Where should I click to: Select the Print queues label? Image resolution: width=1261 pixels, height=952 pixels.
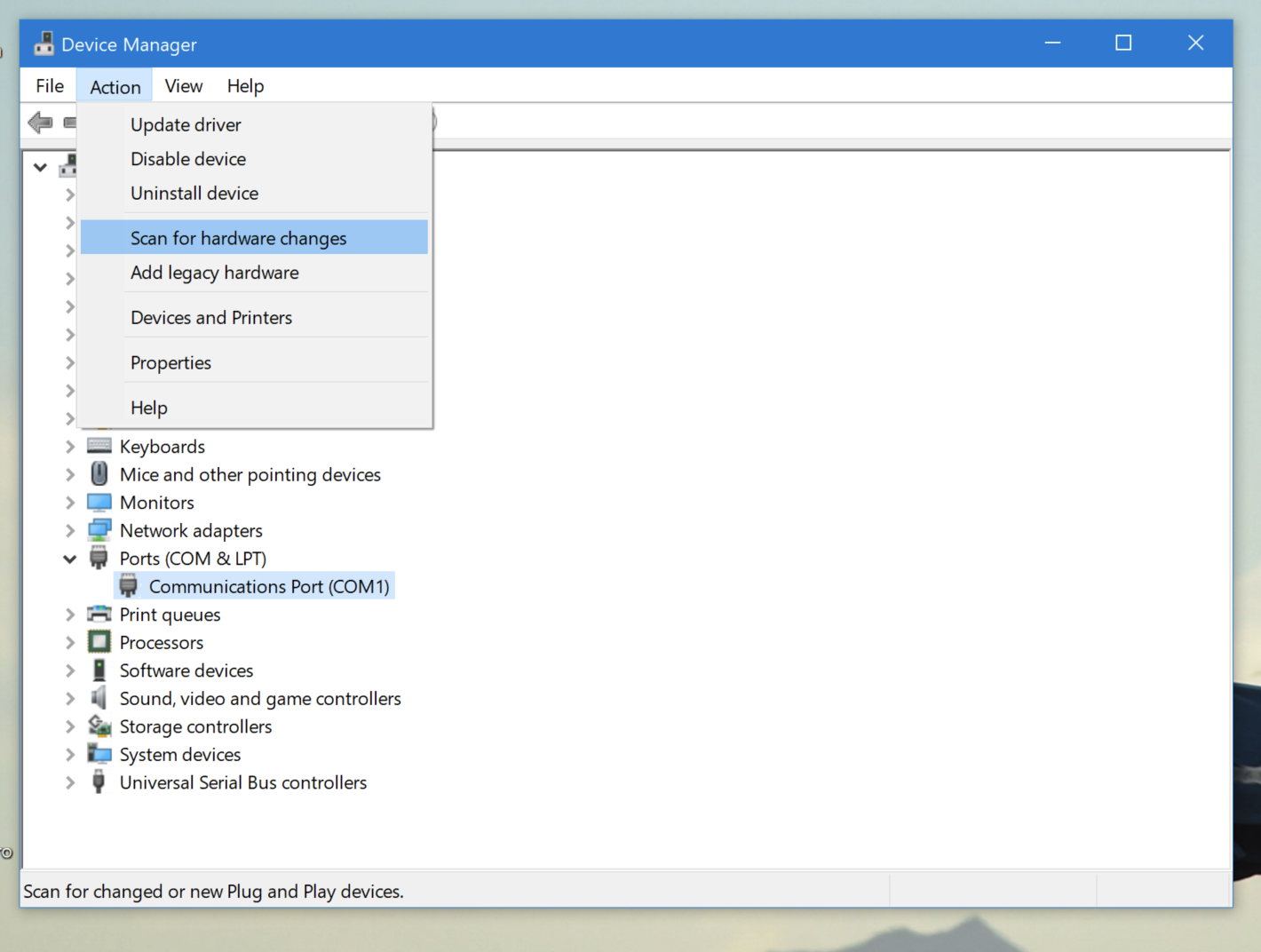[x=170, y=615]
